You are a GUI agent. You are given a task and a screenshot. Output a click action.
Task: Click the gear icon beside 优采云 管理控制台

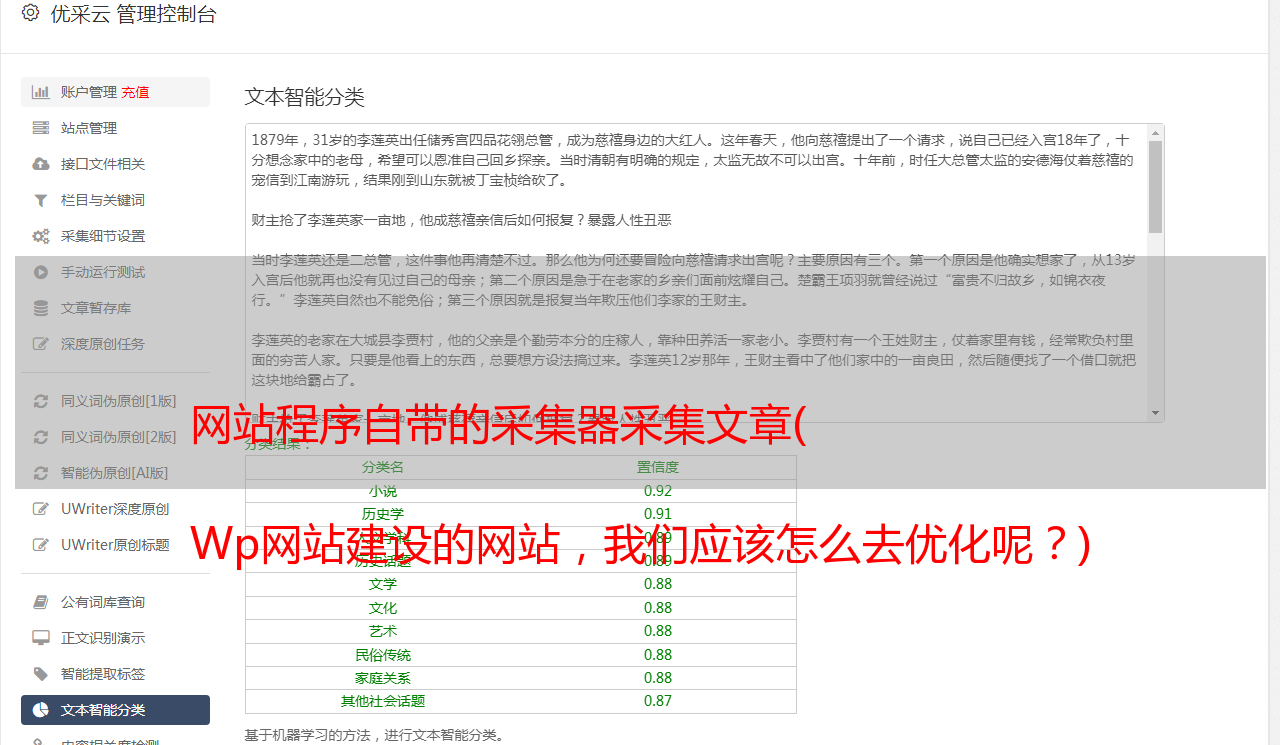coord(30,14)
